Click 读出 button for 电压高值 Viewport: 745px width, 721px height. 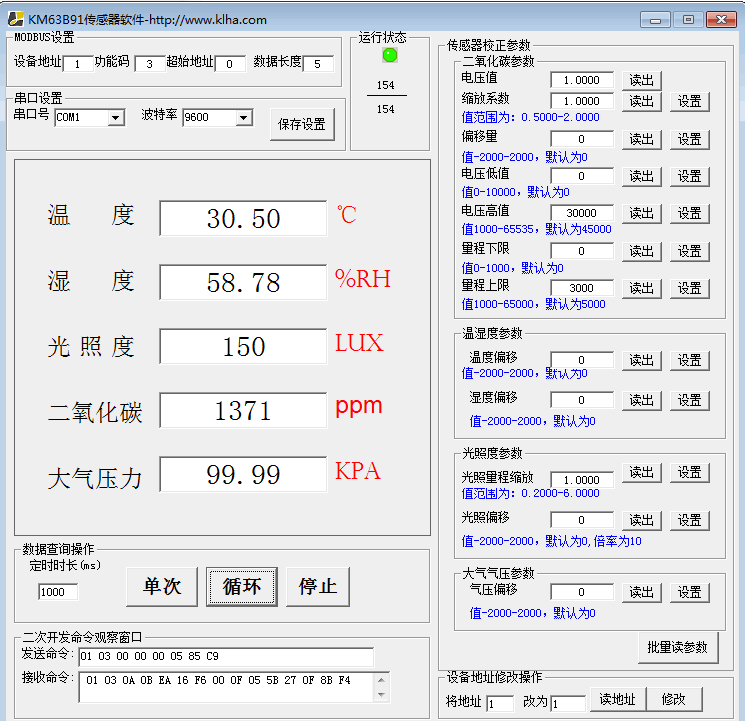(642, 213)
